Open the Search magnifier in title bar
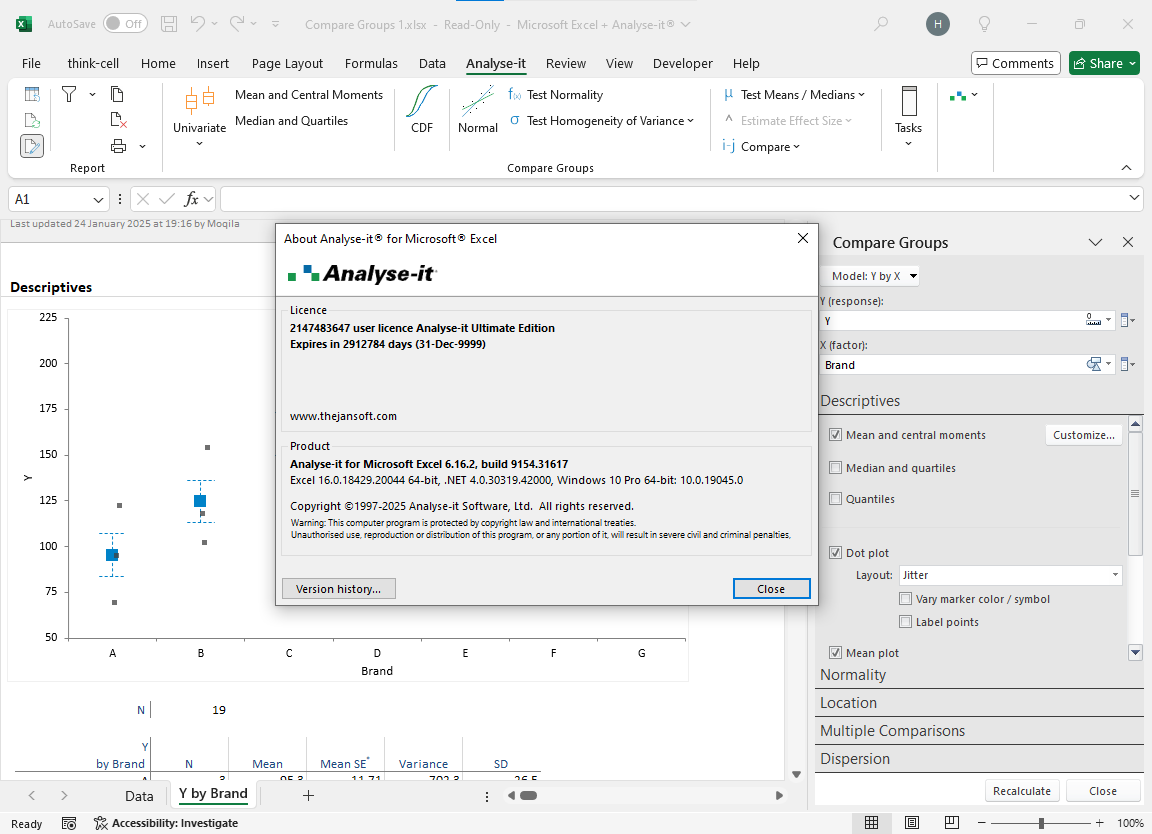Screen dimensions: 1152x834 point(881,24)
